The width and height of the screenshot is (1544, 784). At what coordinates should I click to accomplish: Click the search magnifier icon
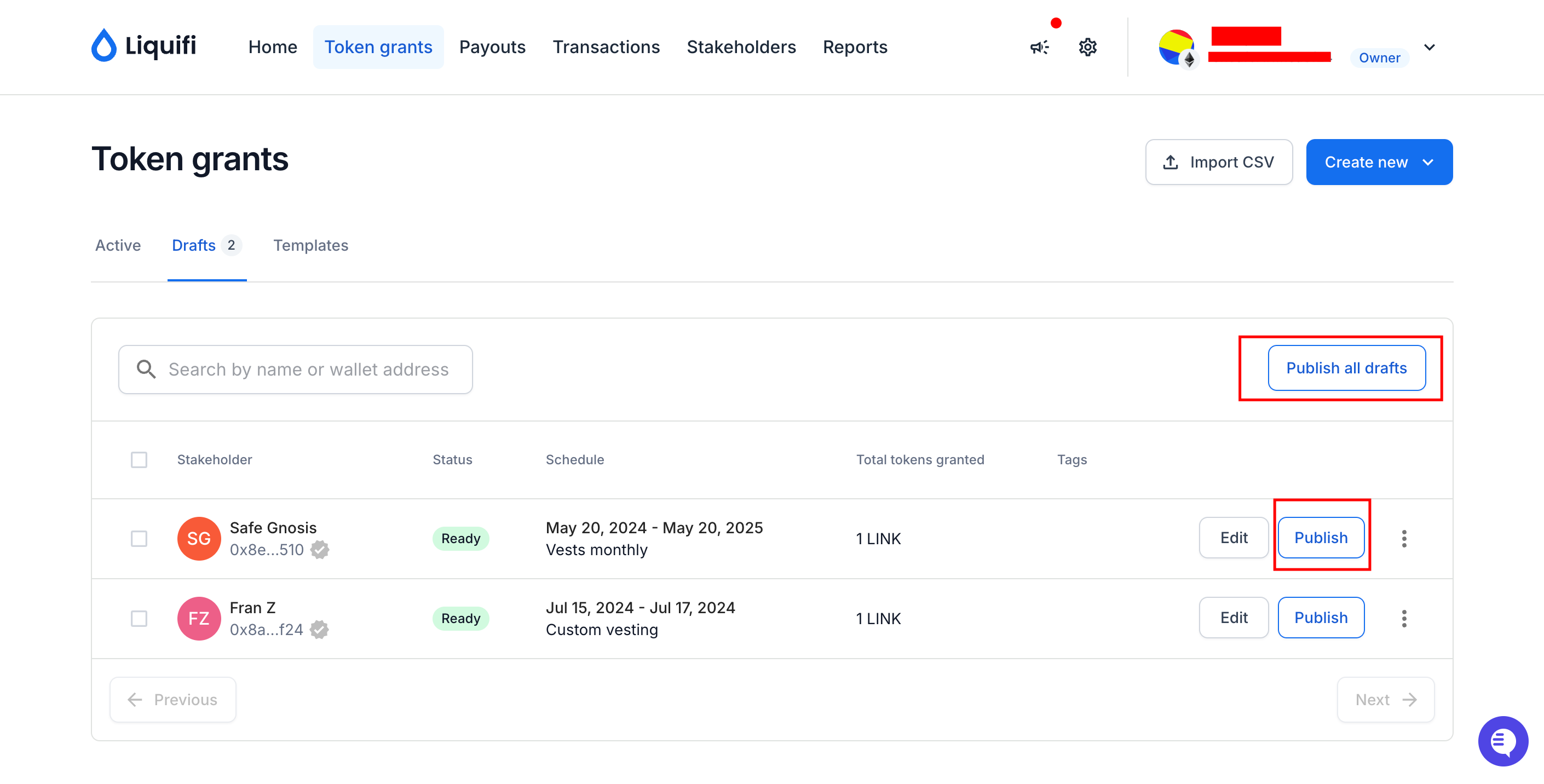tap(146, 369)
